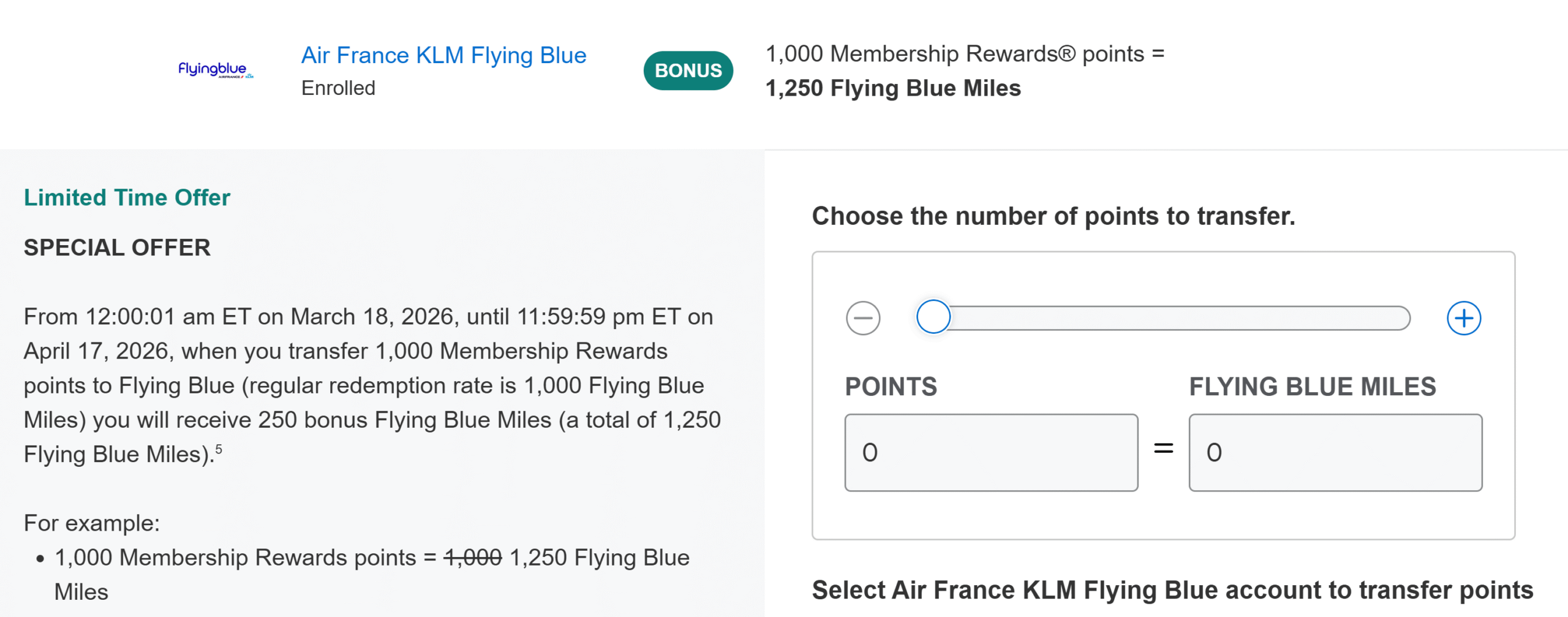Image resolution: width=1568 pixels, height=617 pixels.
Task: Click the Limited Time Offer heading
Action: click(x=127, y=197)
